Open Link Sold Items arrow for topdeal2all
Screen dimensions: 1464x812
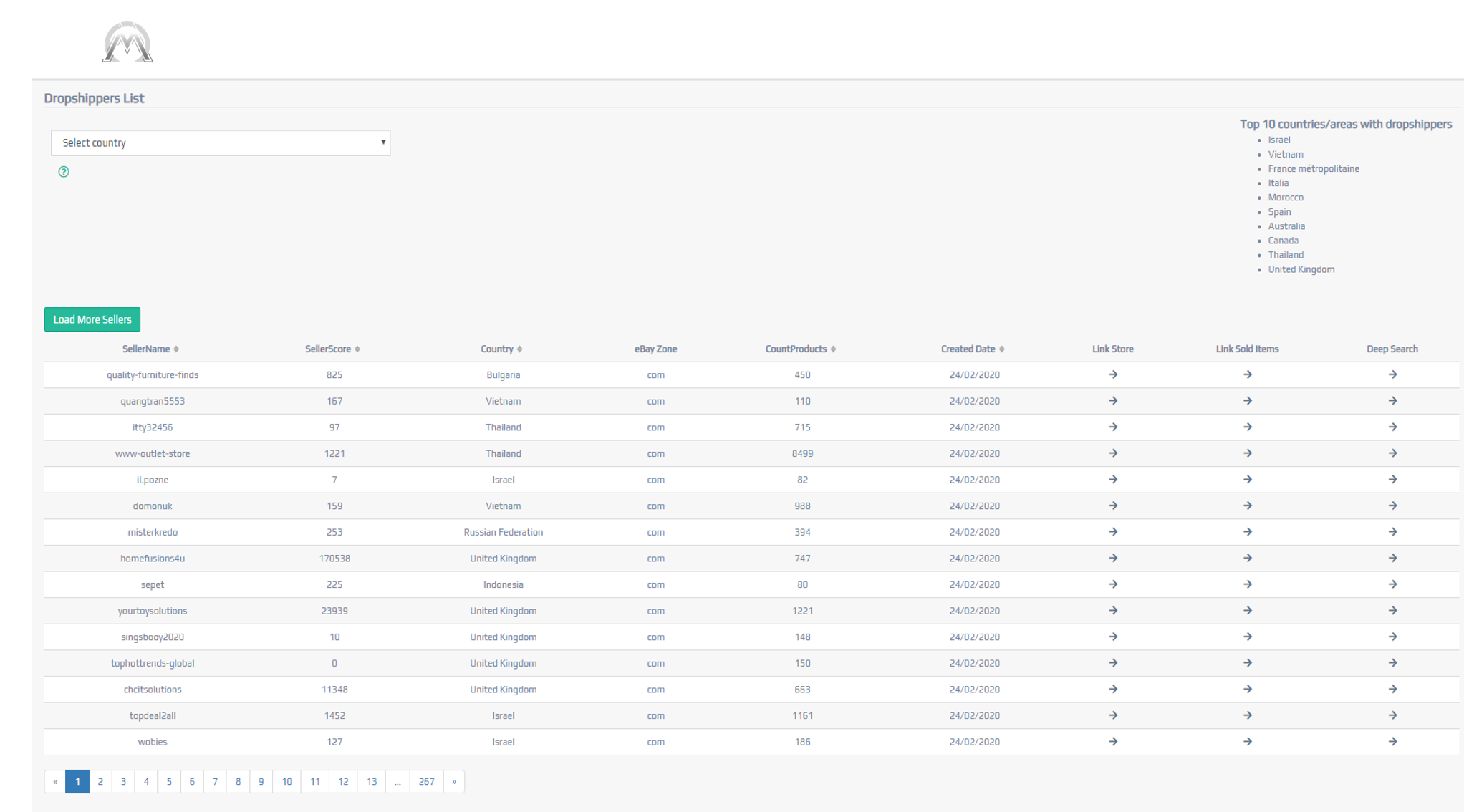(1247, 715)
